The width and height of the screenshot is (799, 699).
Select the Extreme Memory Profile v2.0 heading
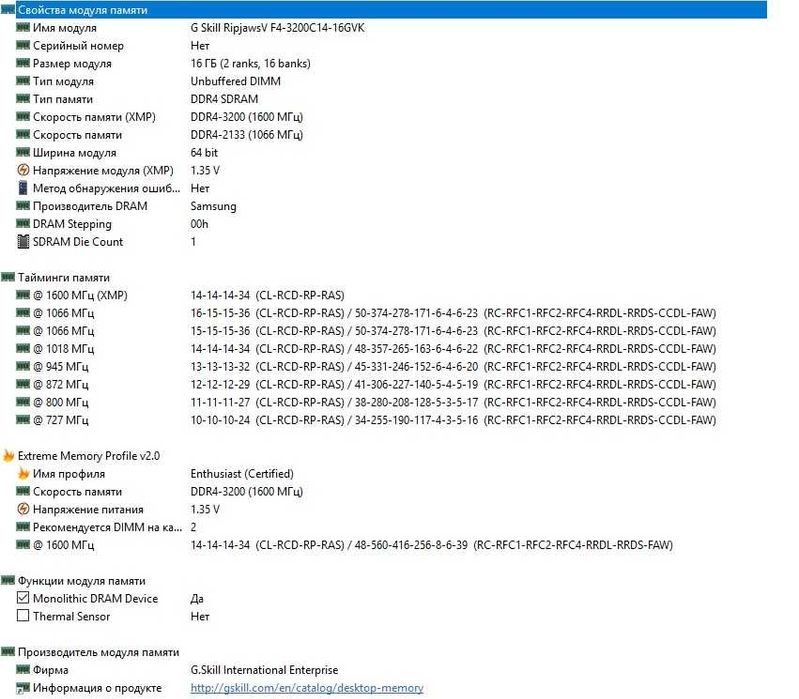click(x=89, y=455)
